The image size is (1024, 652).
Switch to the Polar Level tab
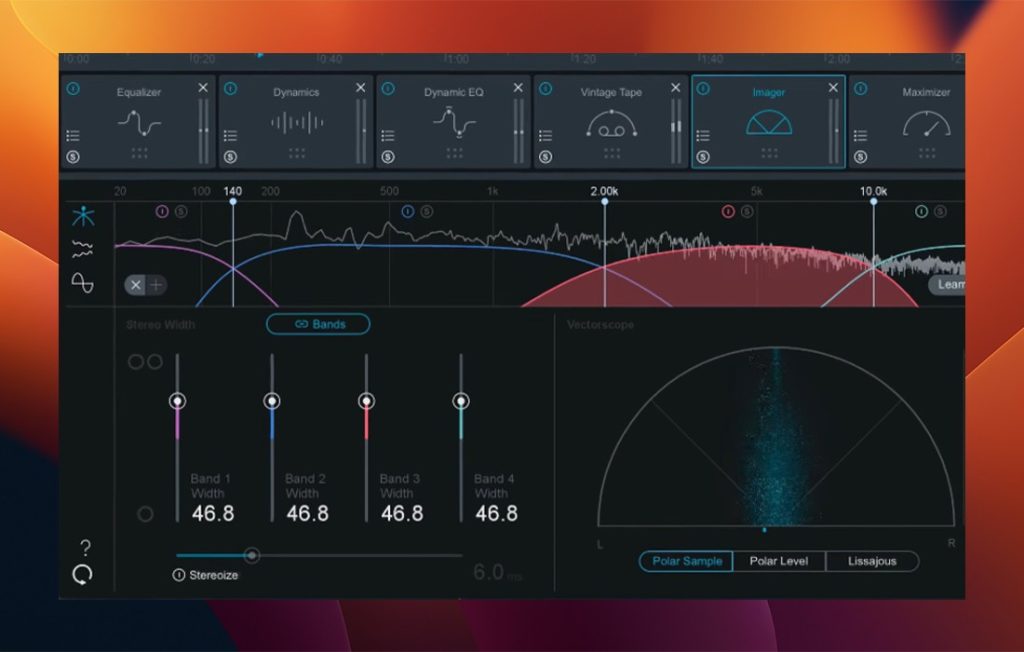pos(780,561)
